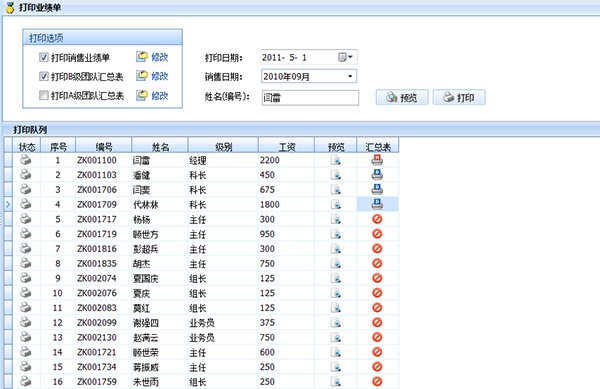Click the prohibited summary icon for ZK002130
This screenshot has width=600, height=389.
377,337
